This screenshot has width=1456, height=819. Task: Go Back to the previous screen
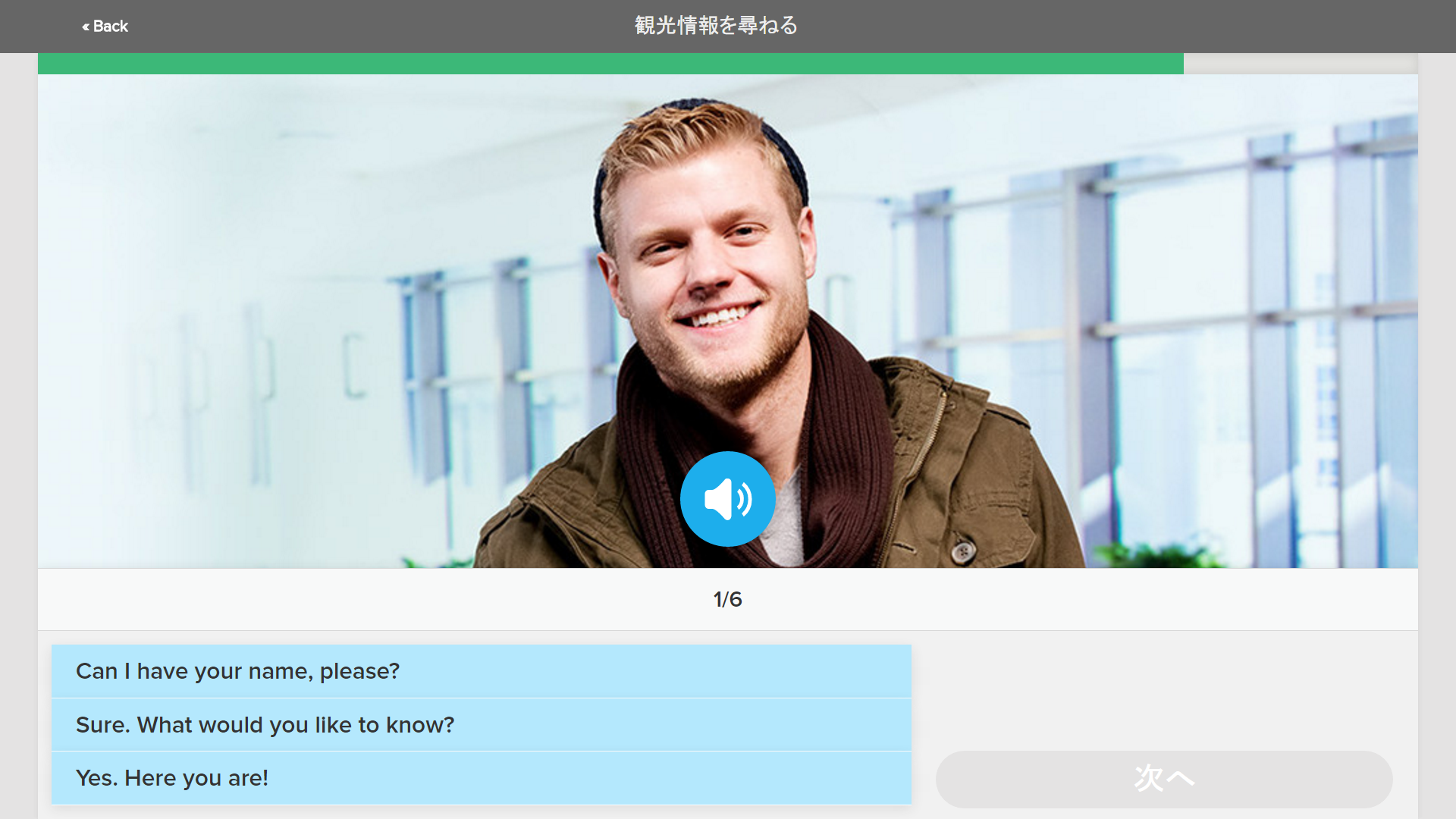105,26
